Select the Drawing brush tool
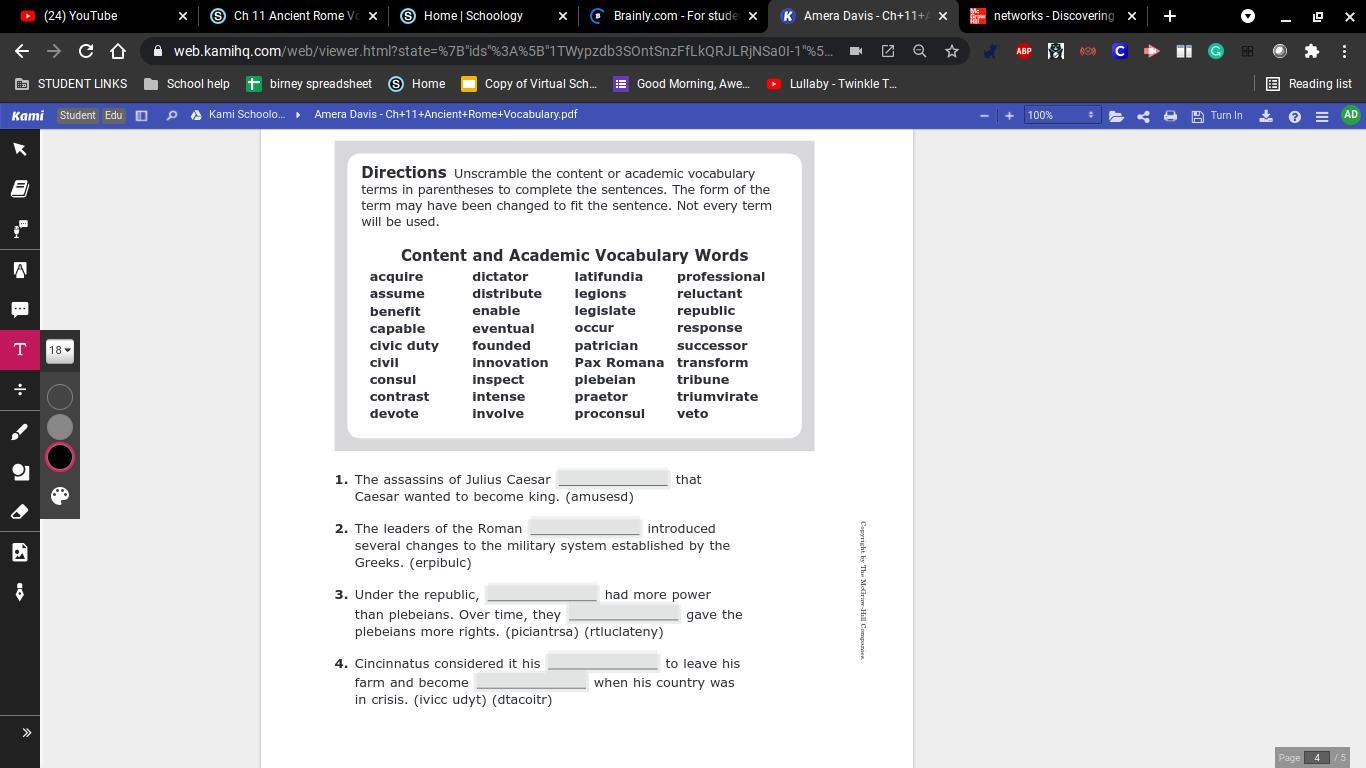This screenshot has width=1366, height=768. [x=20, y=432]
